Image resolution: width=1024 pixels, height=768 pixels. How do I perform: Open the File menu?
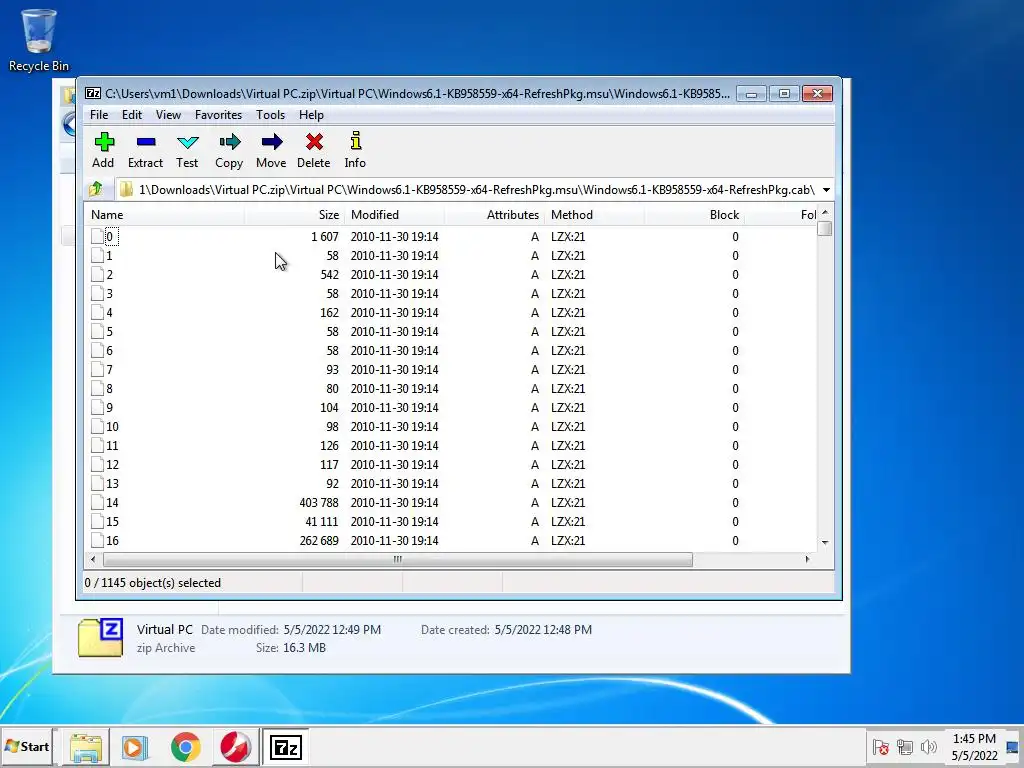click(99, 115)
